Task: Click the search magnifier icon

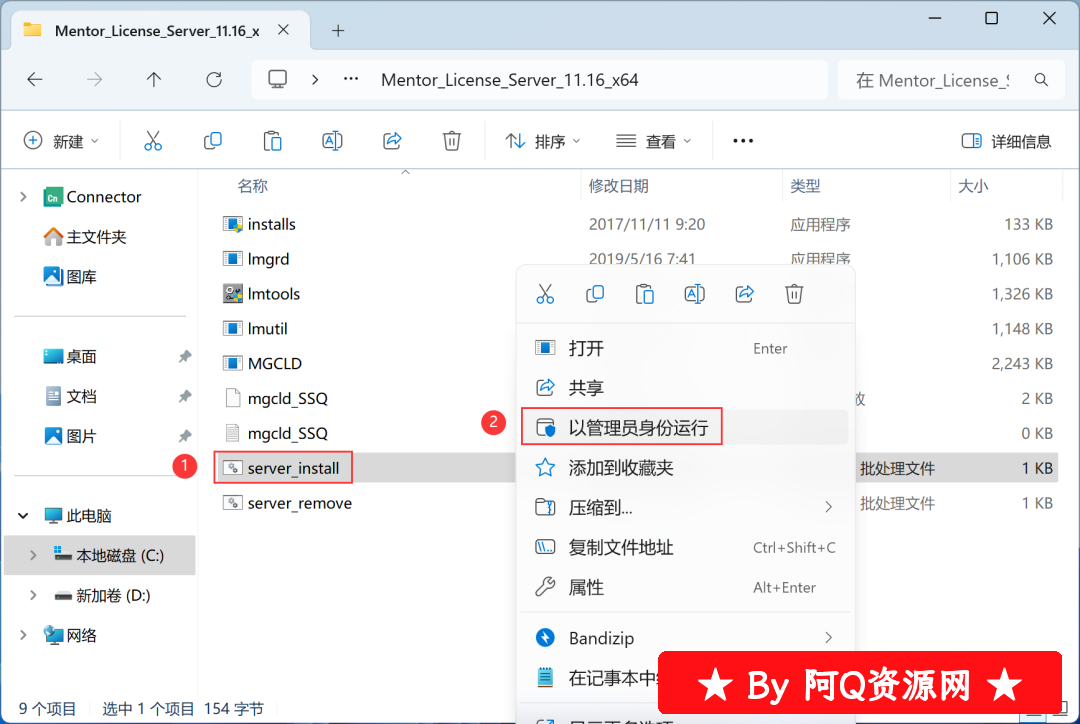Action: (1041, 80)
